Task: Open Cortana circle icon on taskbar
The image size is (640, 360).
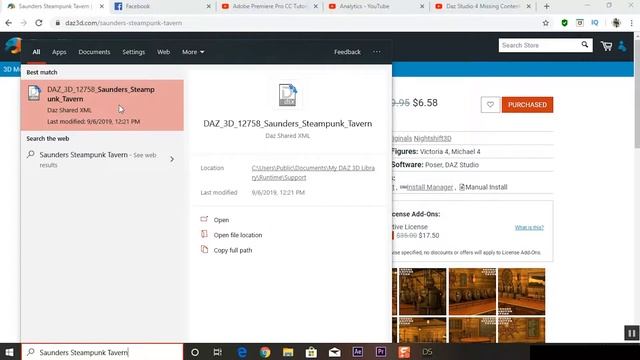Action: [195, 352]
